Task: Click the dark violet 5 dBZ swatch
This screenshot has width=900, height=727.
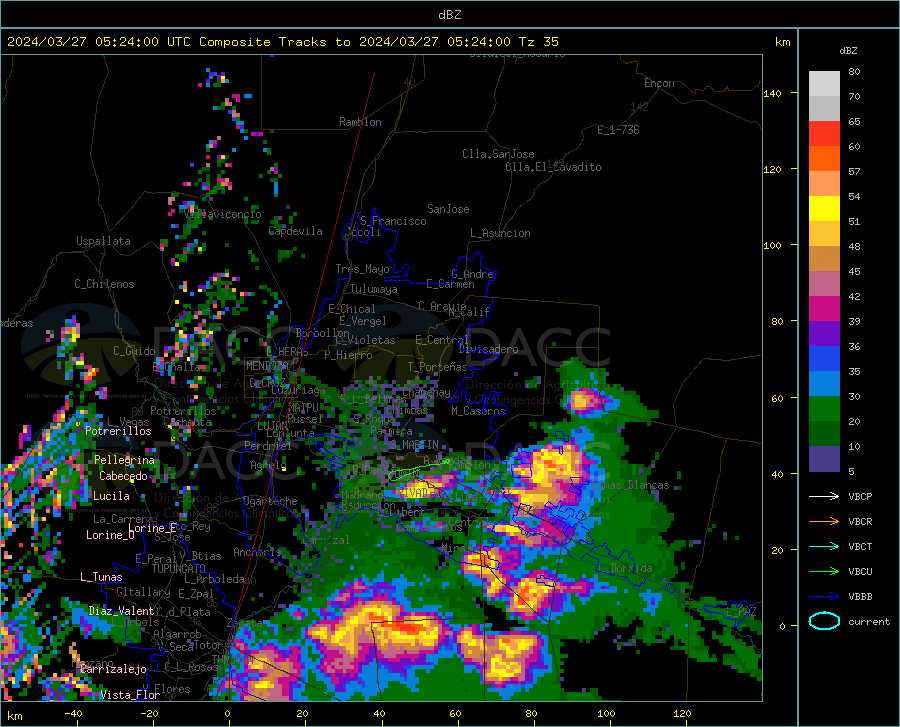Action: (x=824, y=459)
